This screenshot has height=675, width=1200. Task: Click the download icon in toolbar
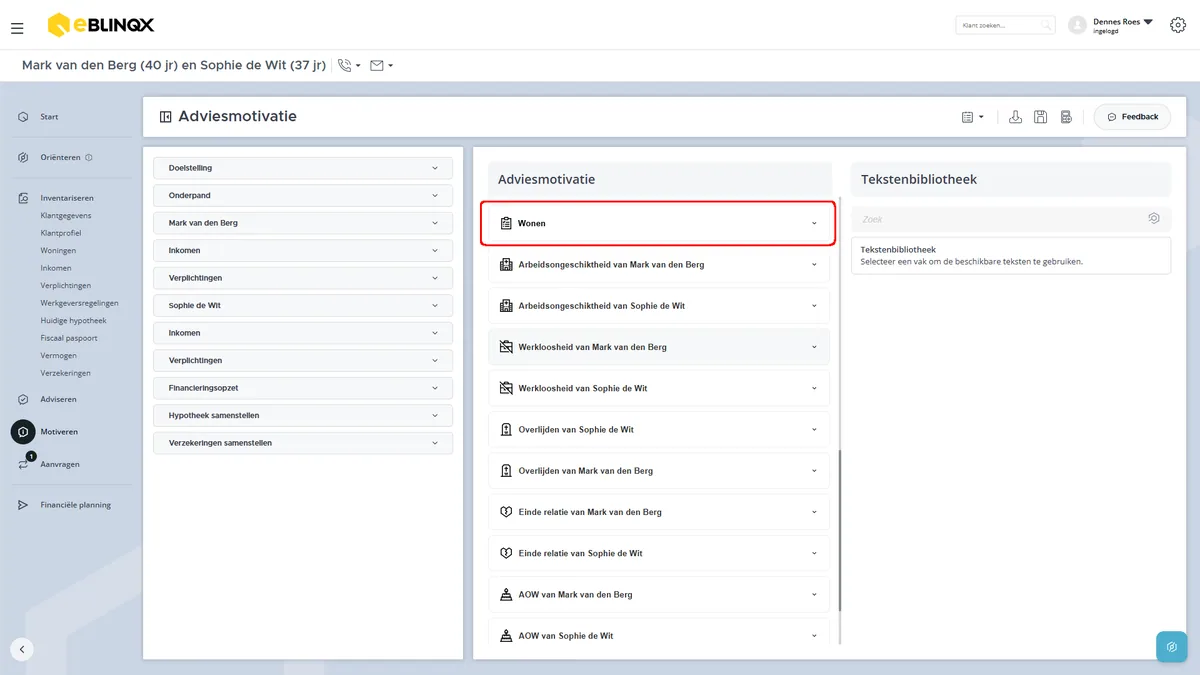click(x=1015, y=117)
